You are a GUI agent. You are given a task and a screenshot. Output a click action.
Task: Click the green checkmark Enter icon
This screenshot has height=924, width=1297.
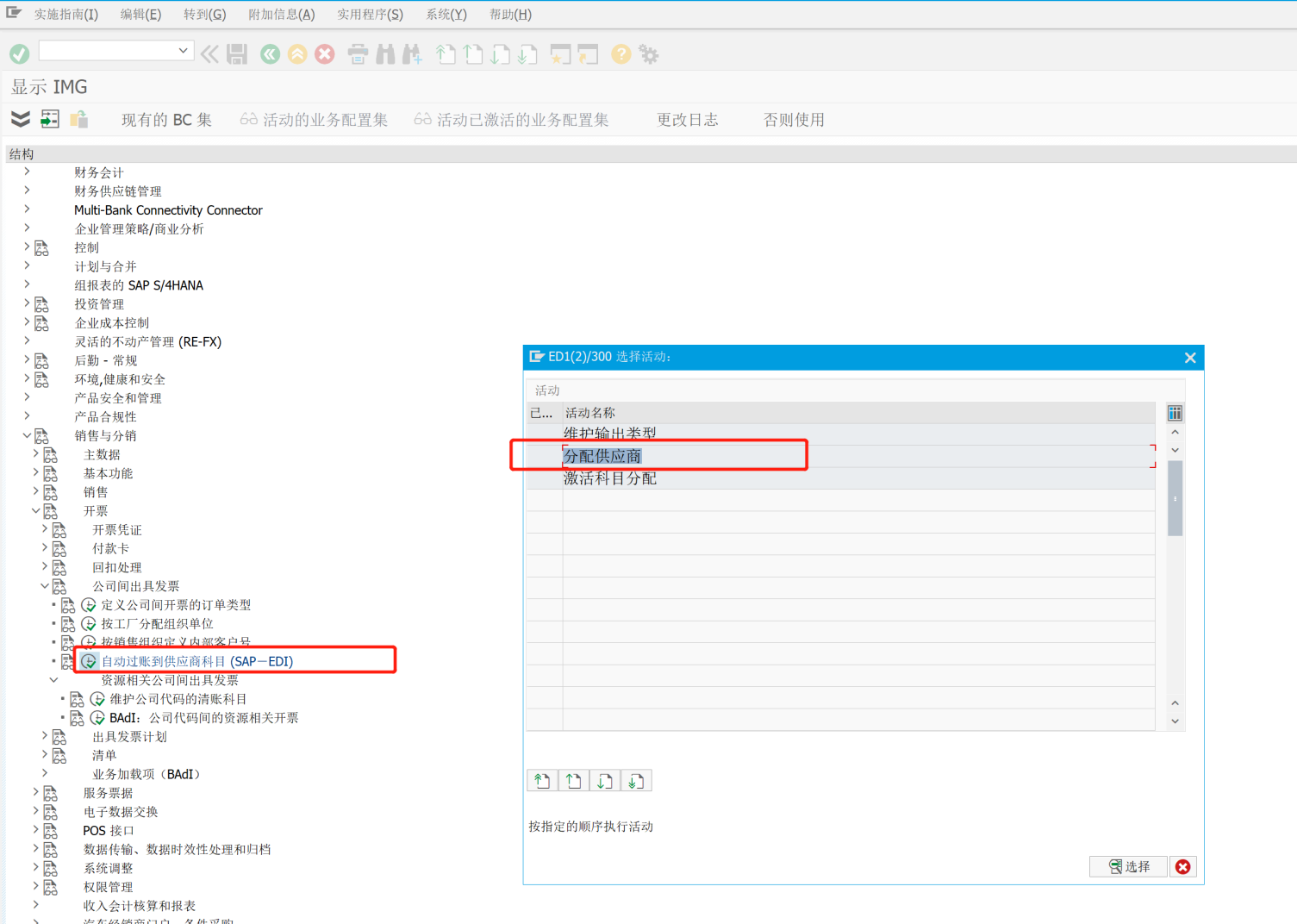(19, 53)
